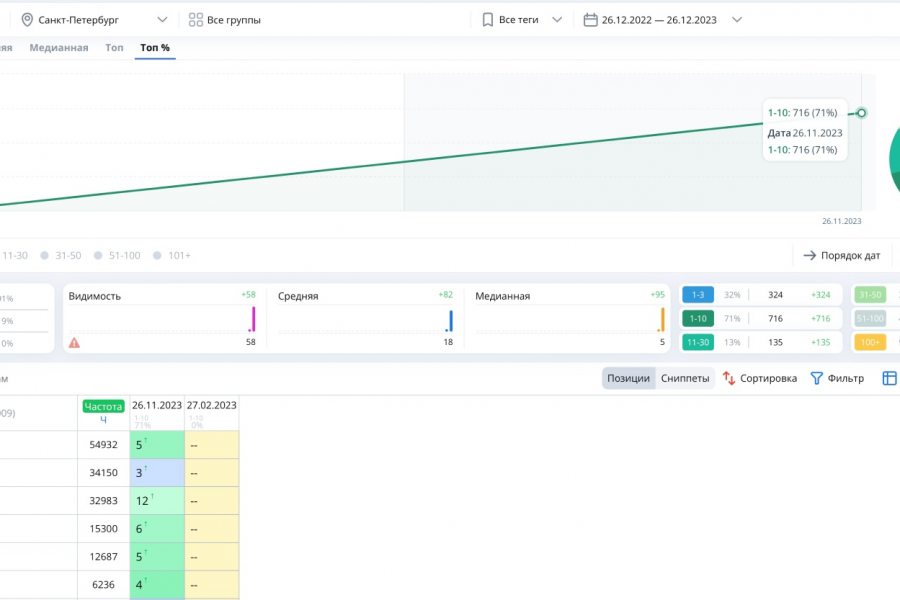The image size is (900, 600).
Task: Select the Топ % tab
Action: pos(155,48)
